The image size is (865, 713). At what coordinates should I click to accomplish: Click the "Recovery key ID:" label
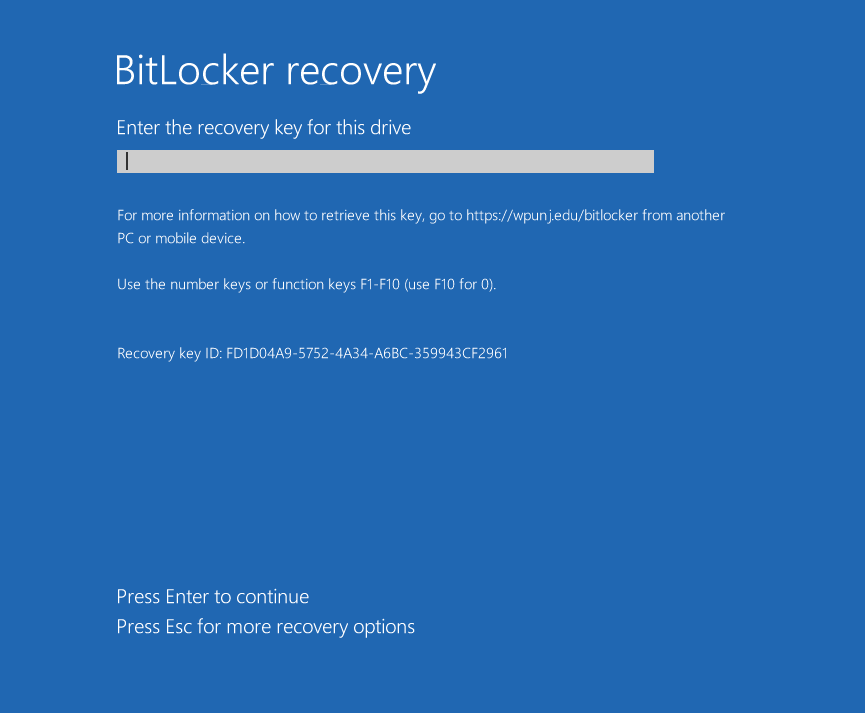tap(168, 353)
